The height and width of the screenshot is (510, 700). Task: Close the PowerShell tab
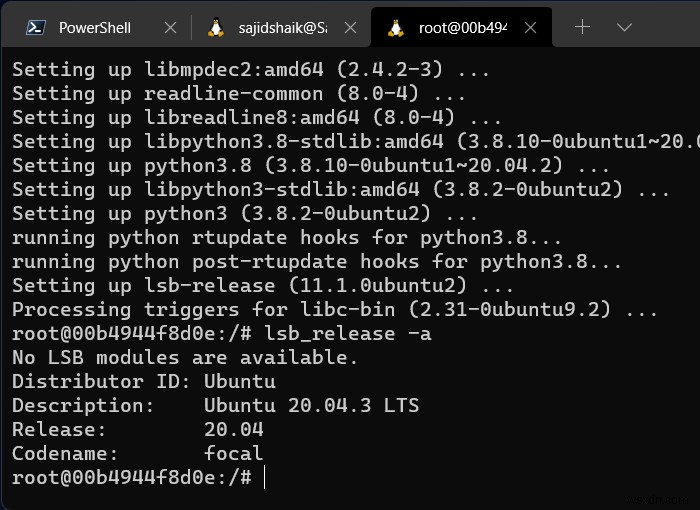click(170, 27)
